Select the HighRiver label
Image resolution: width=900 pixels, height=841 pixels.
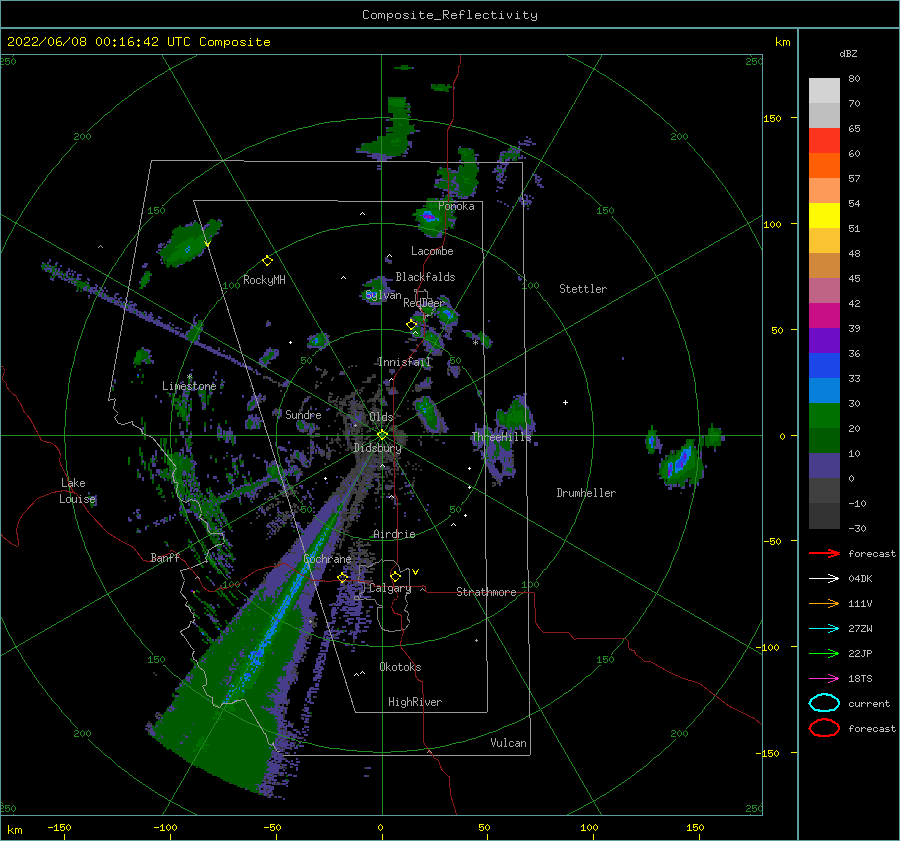(415, 702)
